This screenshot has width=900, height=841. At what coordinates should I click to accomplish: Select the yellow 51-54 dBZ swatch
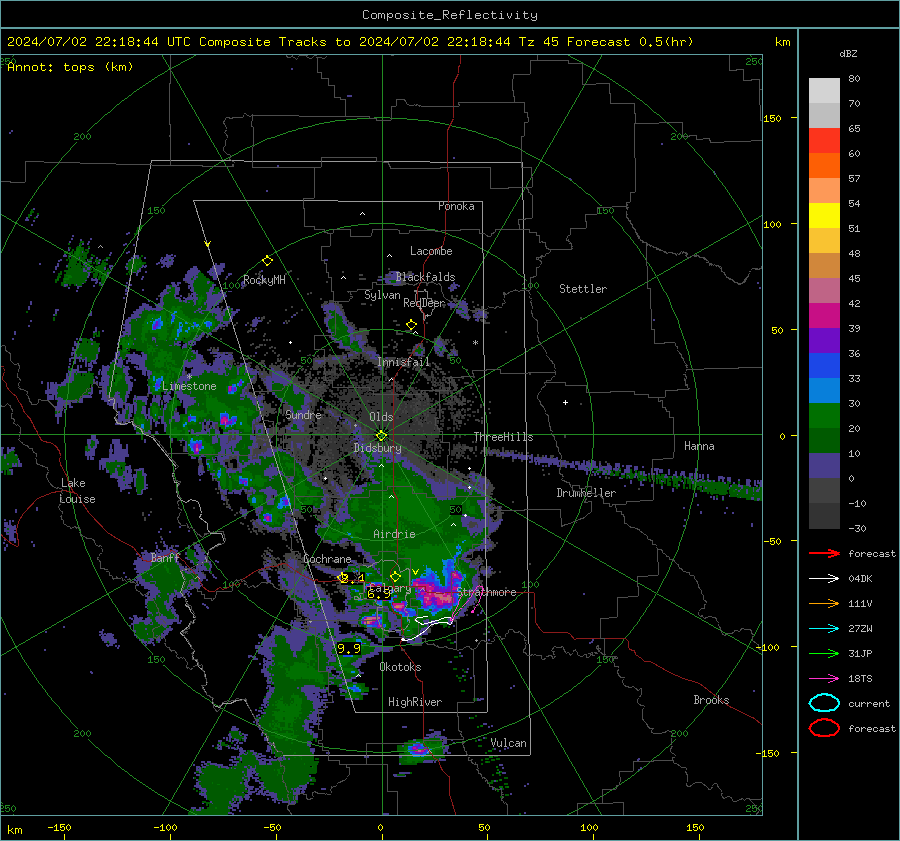click(824, 215)
